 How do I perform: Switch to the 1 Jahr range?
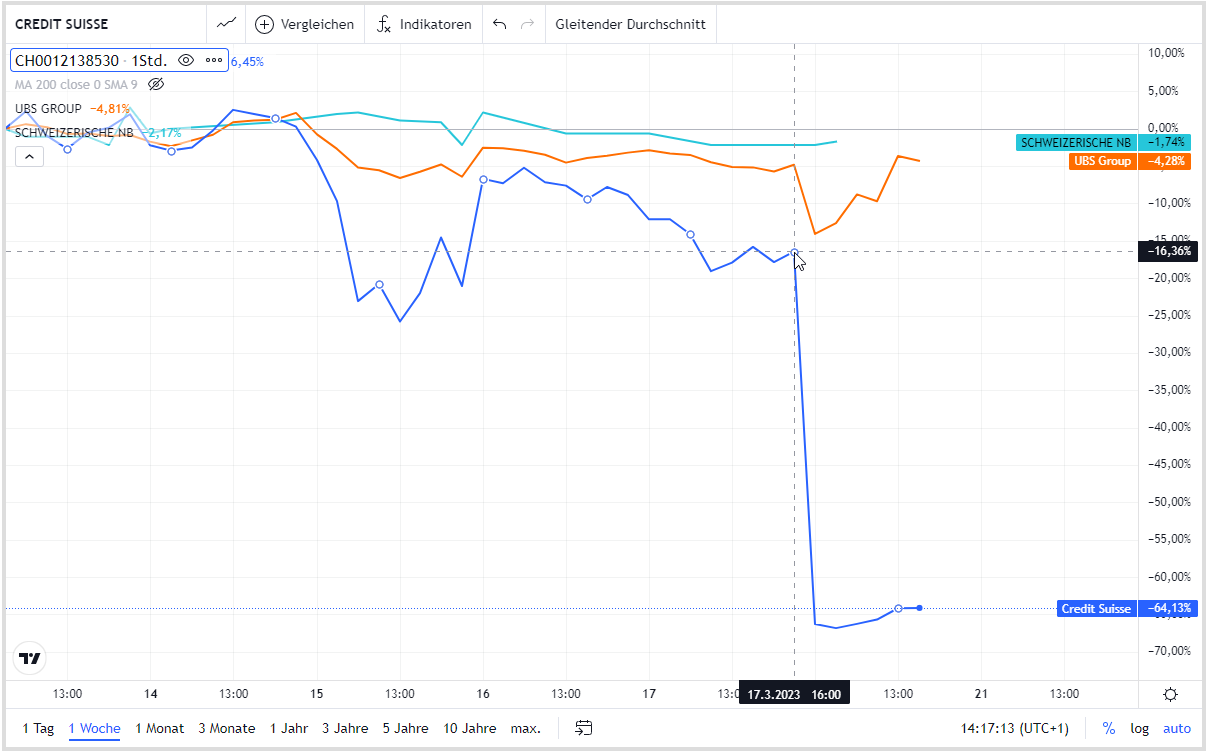pos(288,728)
